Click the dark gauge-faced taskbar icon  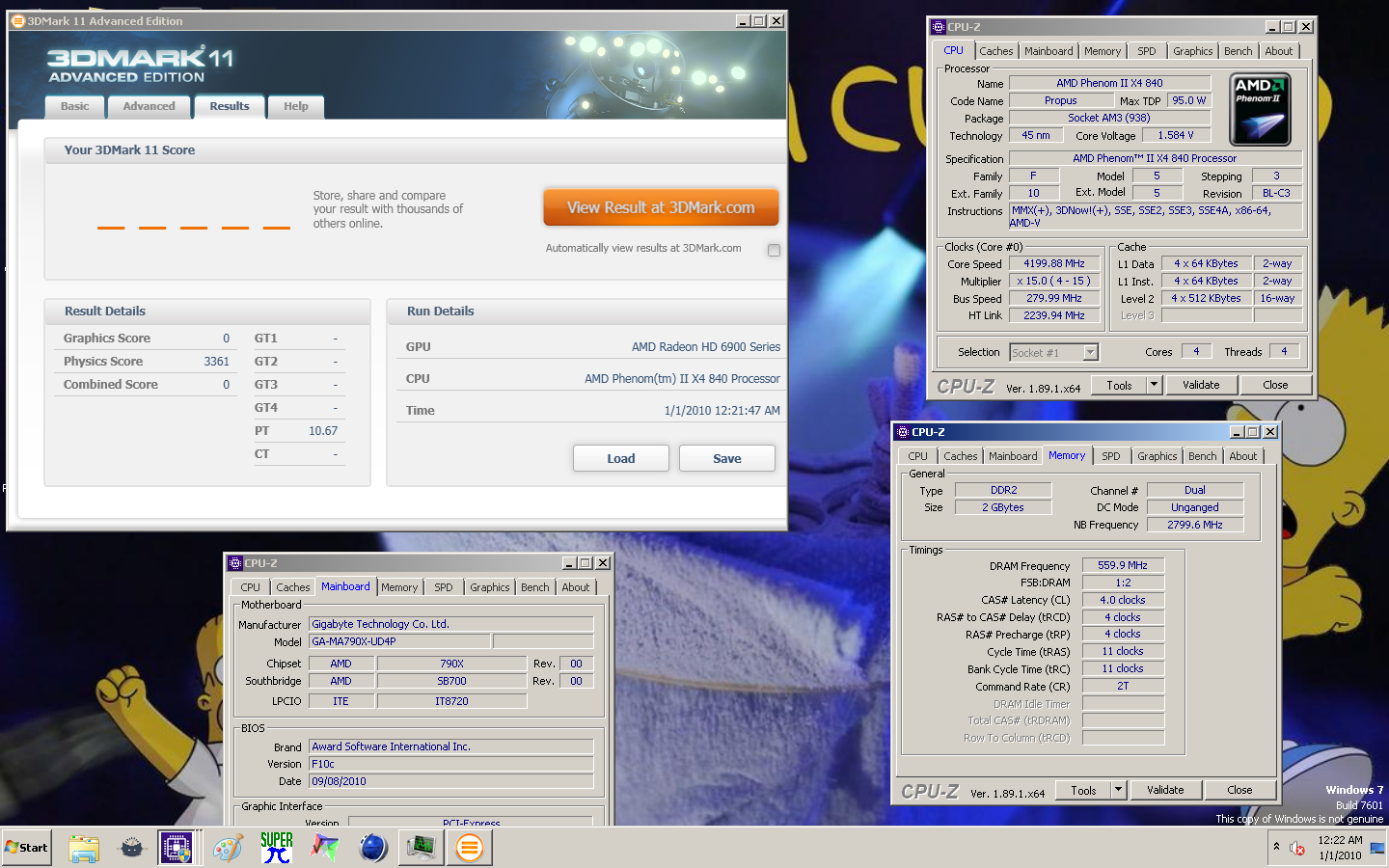pos(132,848)
